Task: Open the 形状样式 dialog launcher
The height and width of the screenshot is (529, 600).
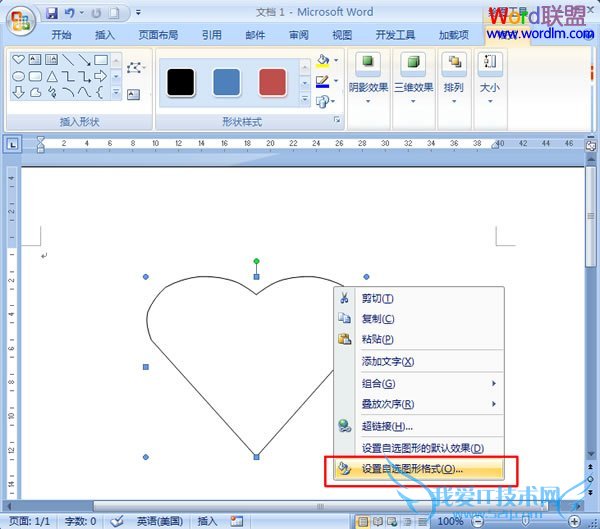Action: point(337,120)
